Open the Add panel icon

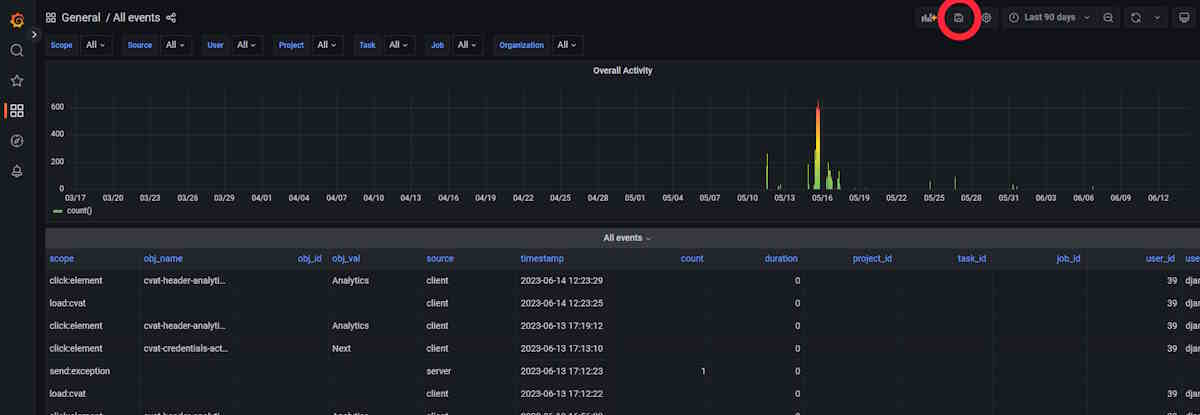point(929,18)
